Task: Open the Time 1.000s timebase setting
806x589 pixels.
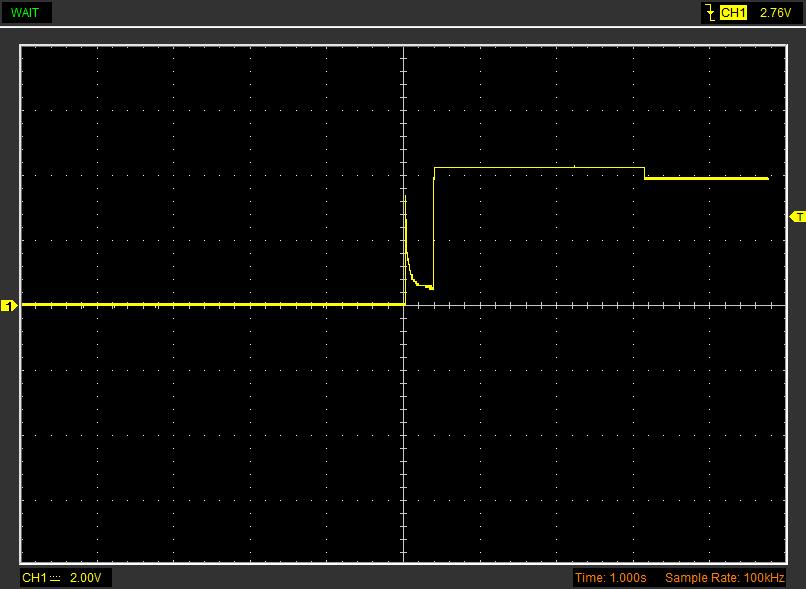Action: click(610, 578)
